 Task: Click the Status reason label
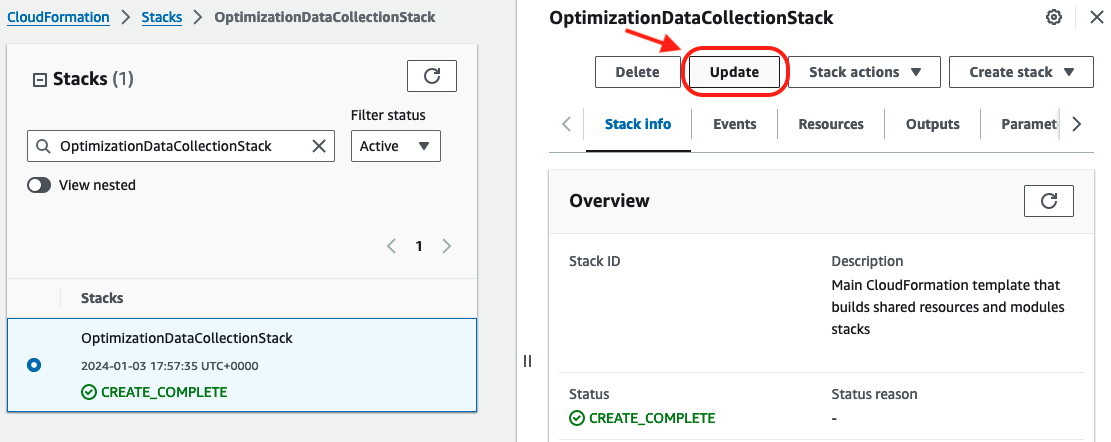(874, 394)
